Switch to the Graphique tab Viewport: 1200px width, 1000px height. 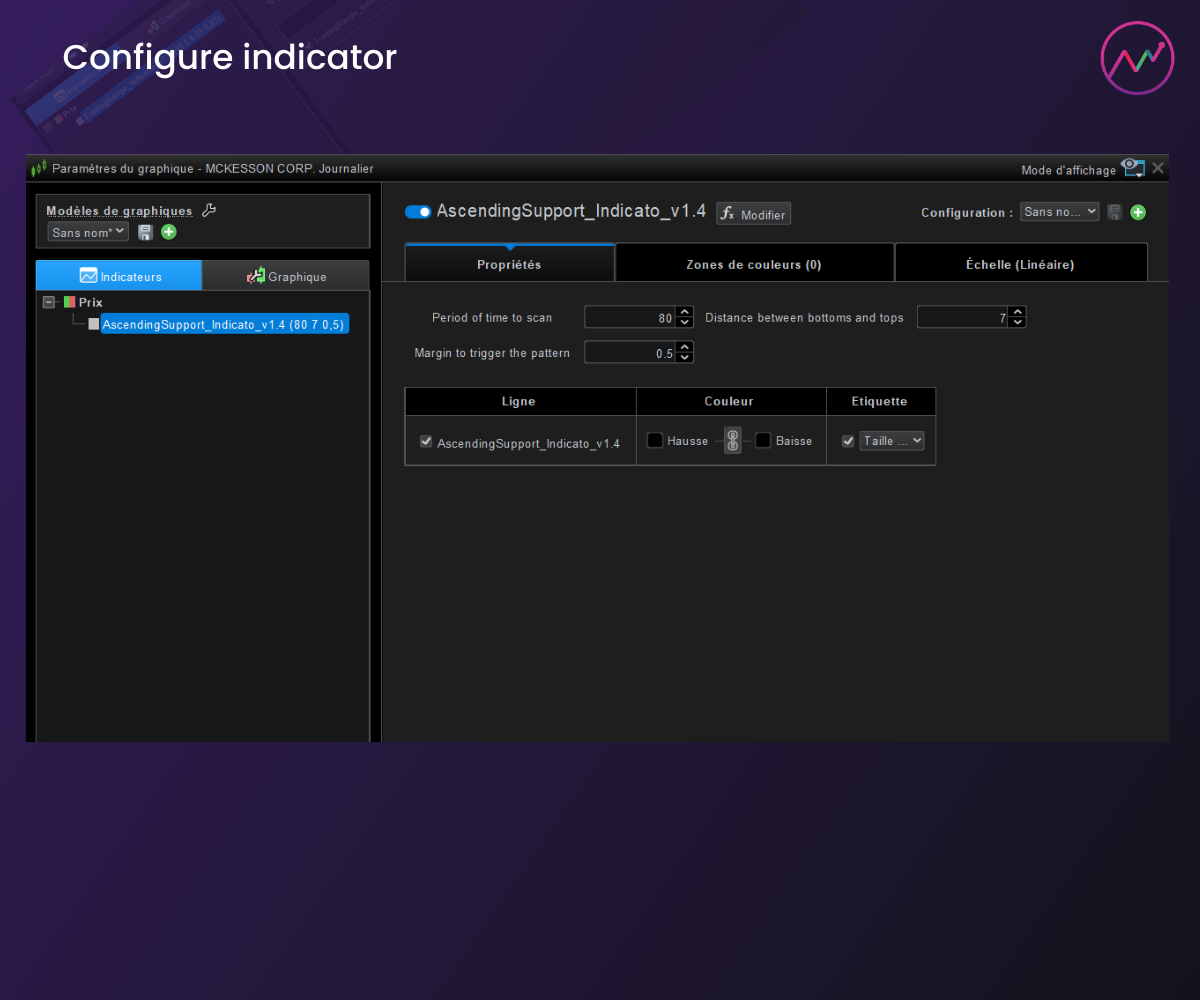(286, 277)
